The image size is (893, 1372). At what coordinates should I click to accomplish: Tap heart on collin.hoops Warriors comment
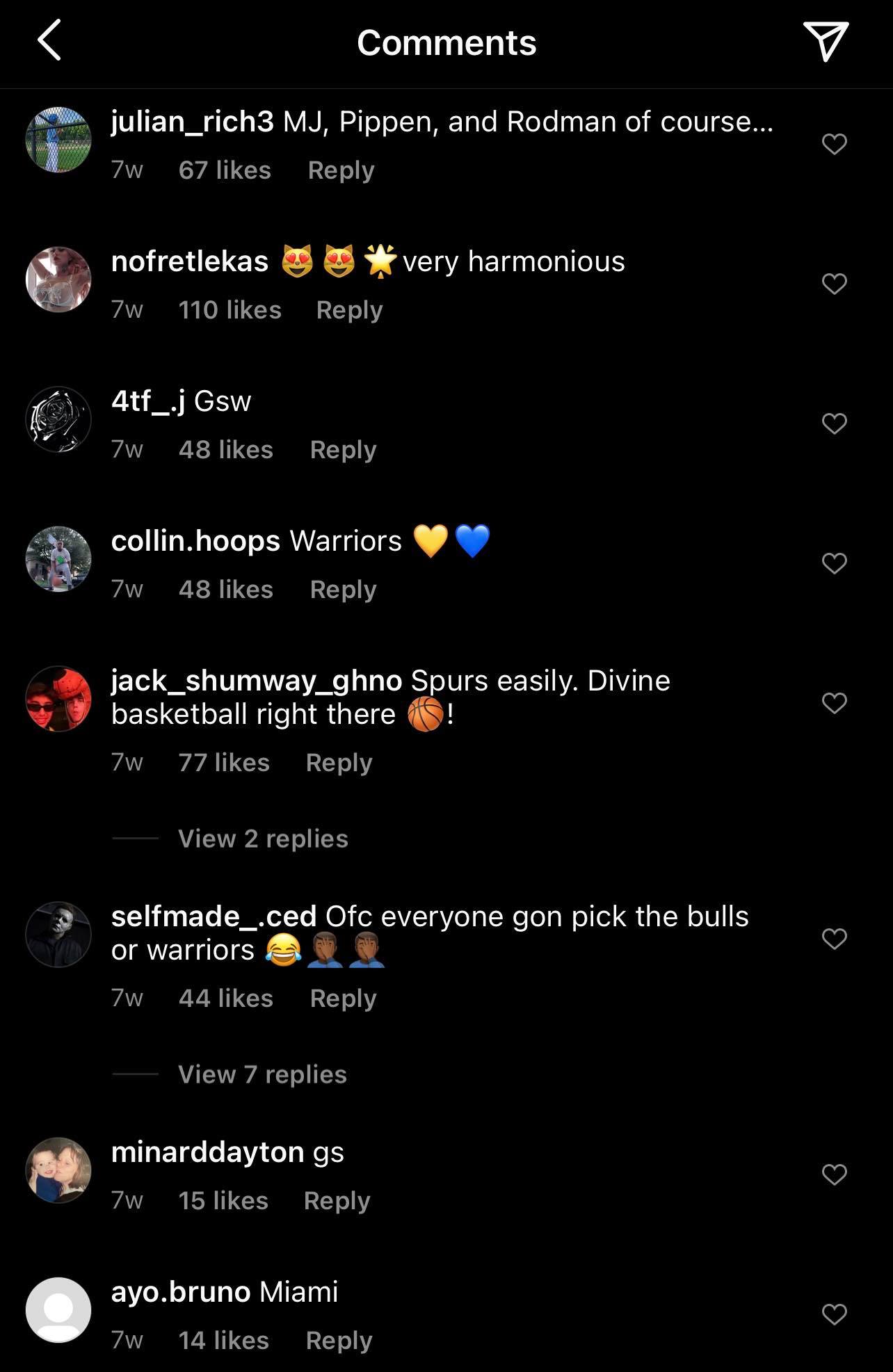[834, 563]
